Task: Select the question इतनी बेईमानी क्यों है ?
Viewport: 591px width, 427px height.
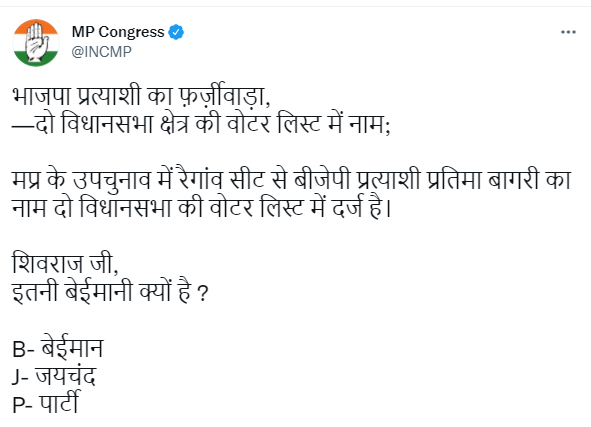Action: pyautogui.click(x=110, y=291)
